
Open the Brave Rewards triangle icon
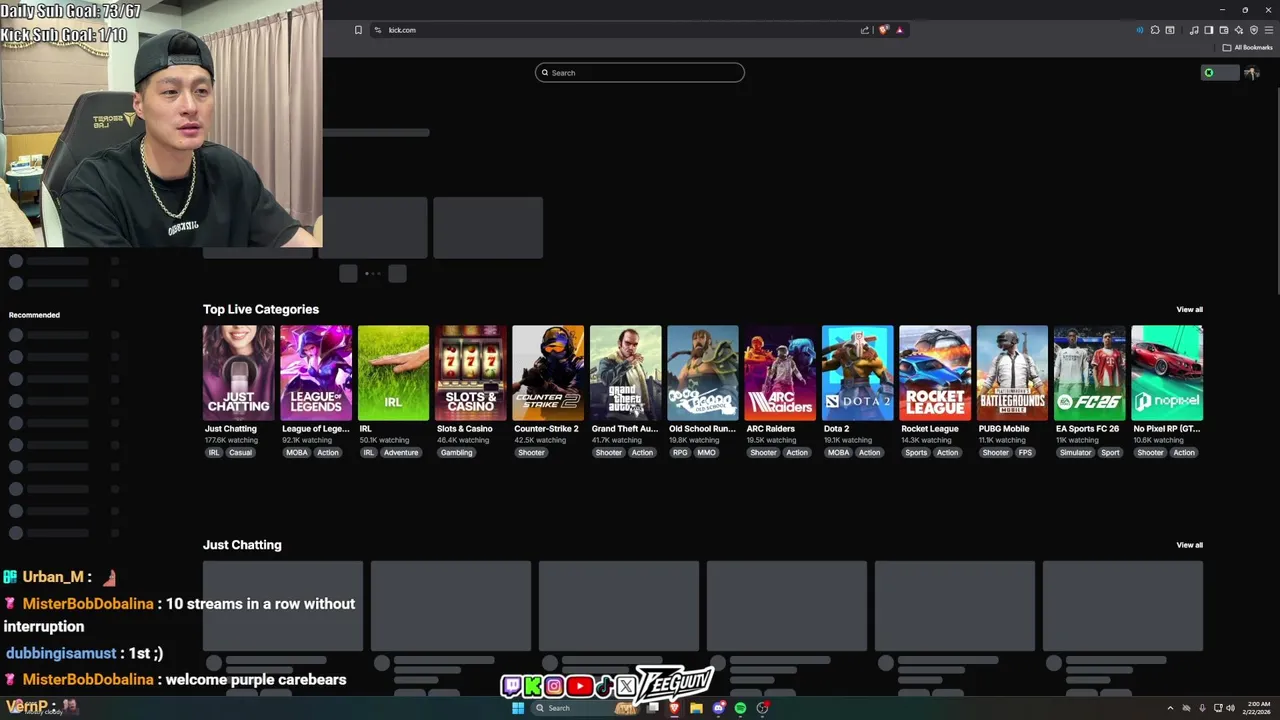(x=899, y=30)
